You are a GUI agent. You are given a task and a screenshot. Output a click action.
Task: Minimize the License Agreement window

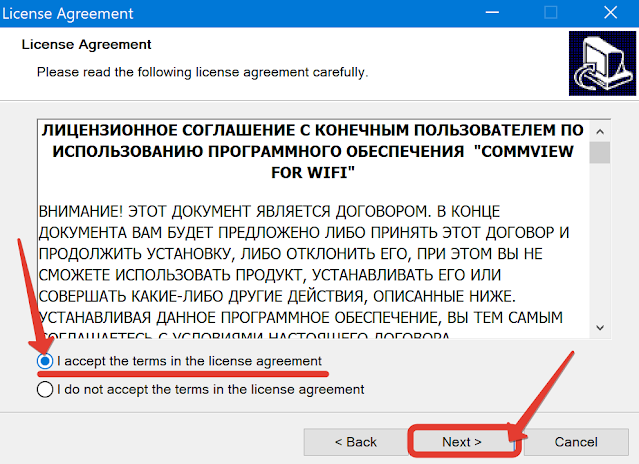[x=492, y=13]
